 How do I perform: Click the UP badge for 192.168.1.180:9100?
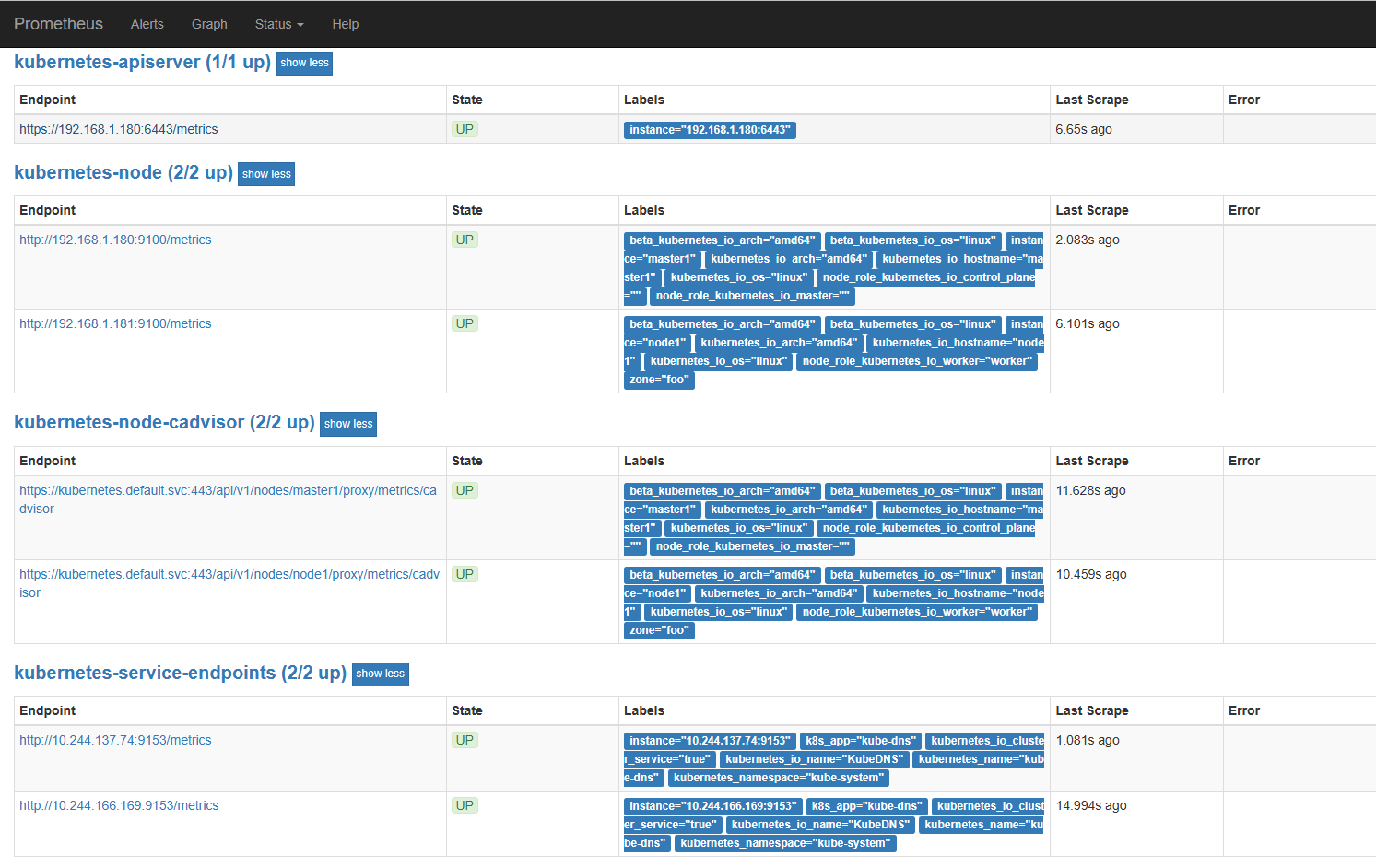coord(465,240)
